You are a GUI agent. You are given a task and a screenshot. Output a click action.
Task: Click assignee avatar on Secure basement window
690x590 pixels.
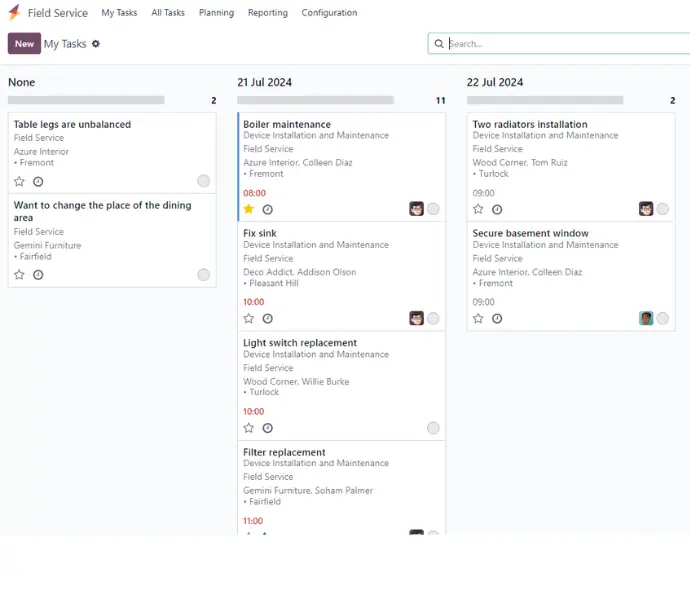point(646,318)
